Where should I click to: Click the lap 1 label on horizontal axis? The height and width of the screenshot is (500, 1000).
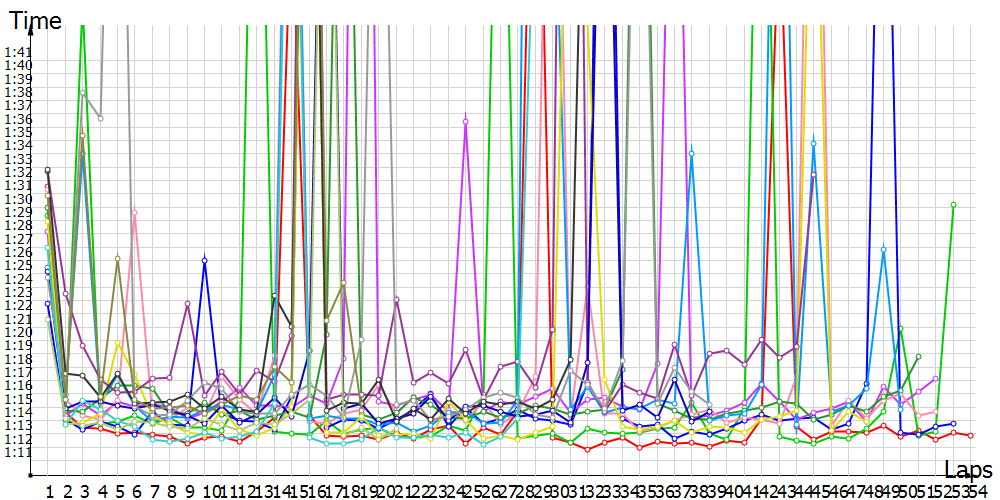[x=48, y=491]
